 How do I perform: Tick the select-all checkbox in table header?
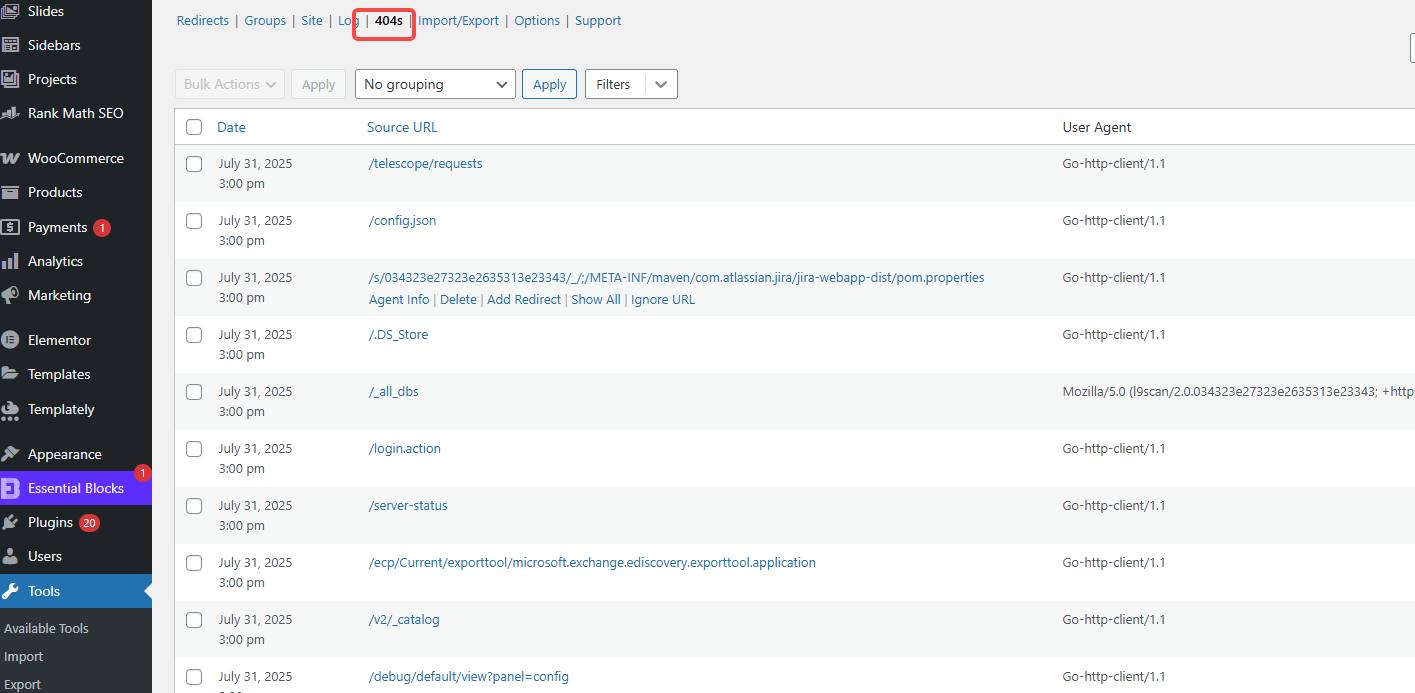pyautogui.click(x=194, y=127)
